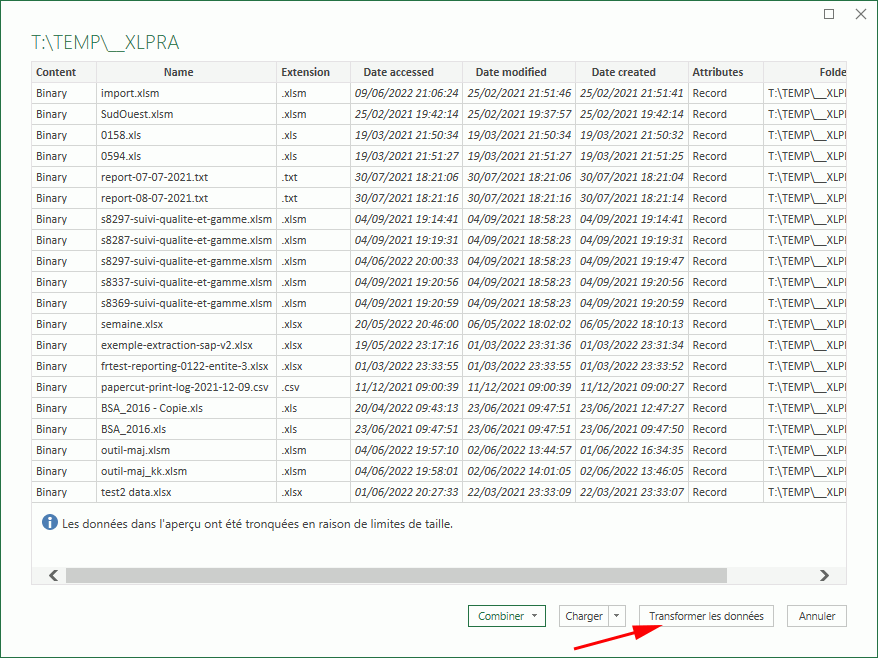878x658 pixels.
Task: Select the import.xlsm file row
Action: (130, 93)
